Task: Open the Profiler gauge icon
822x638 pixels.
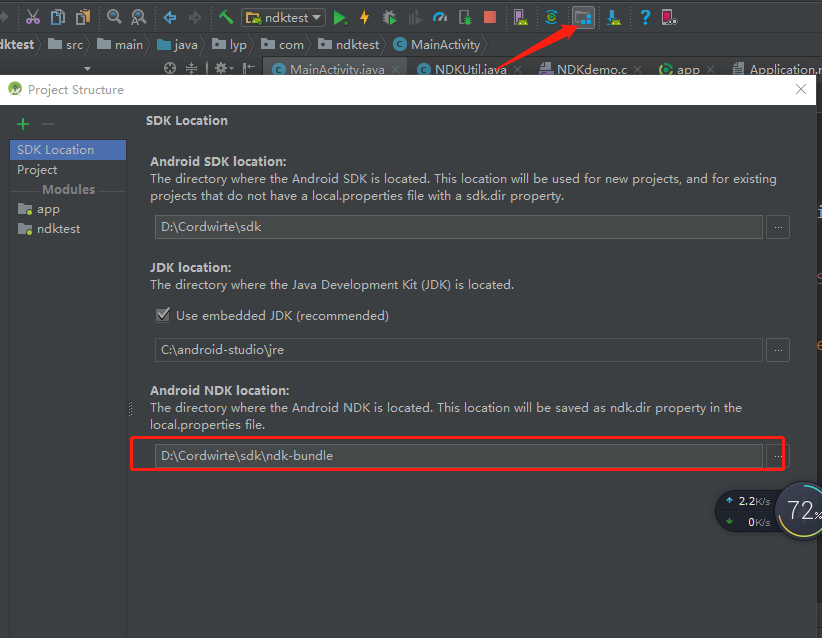Action: (x=440, y=18)
